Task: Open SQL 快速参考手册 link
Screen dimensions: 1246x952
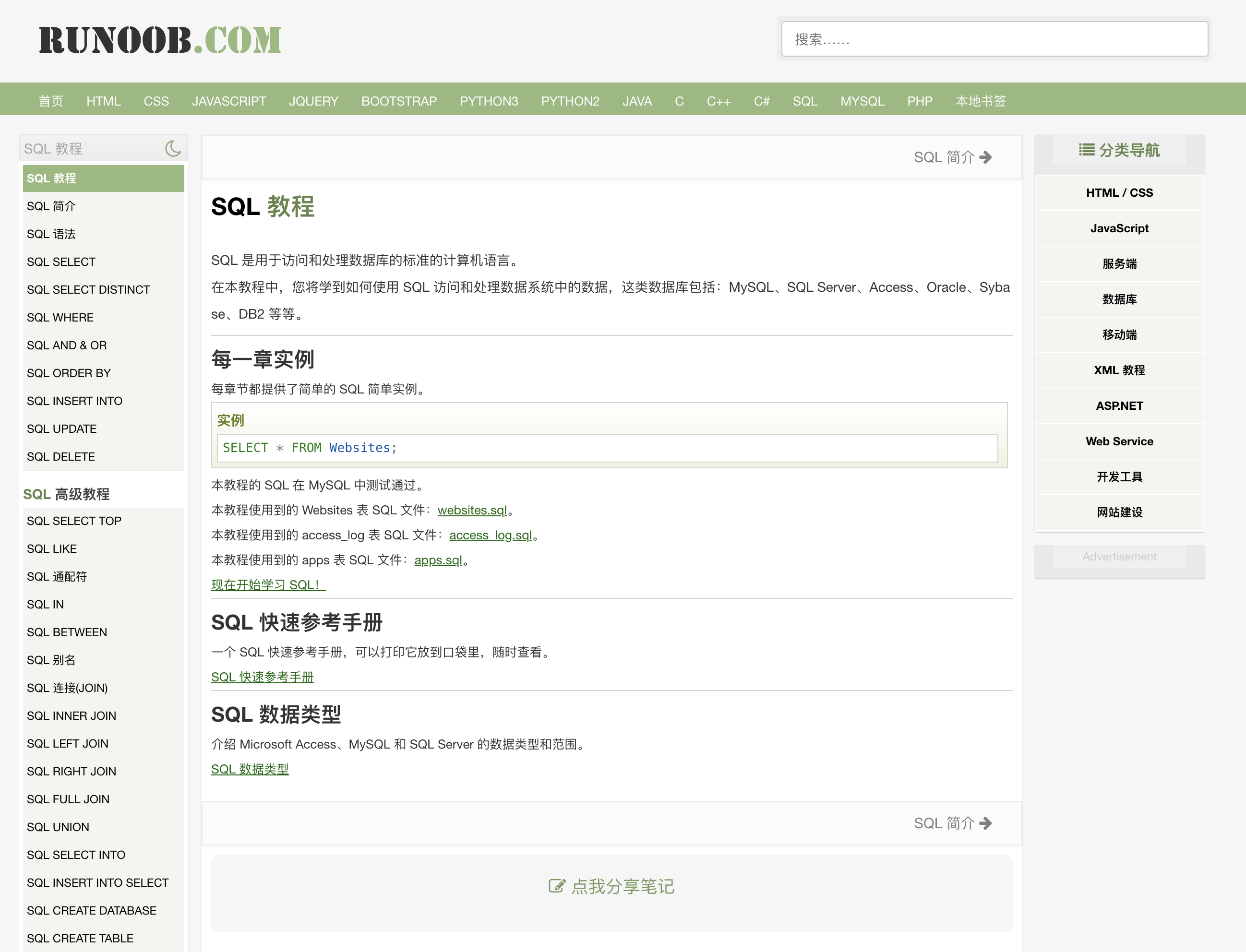Action: click(x=262, y=677)
